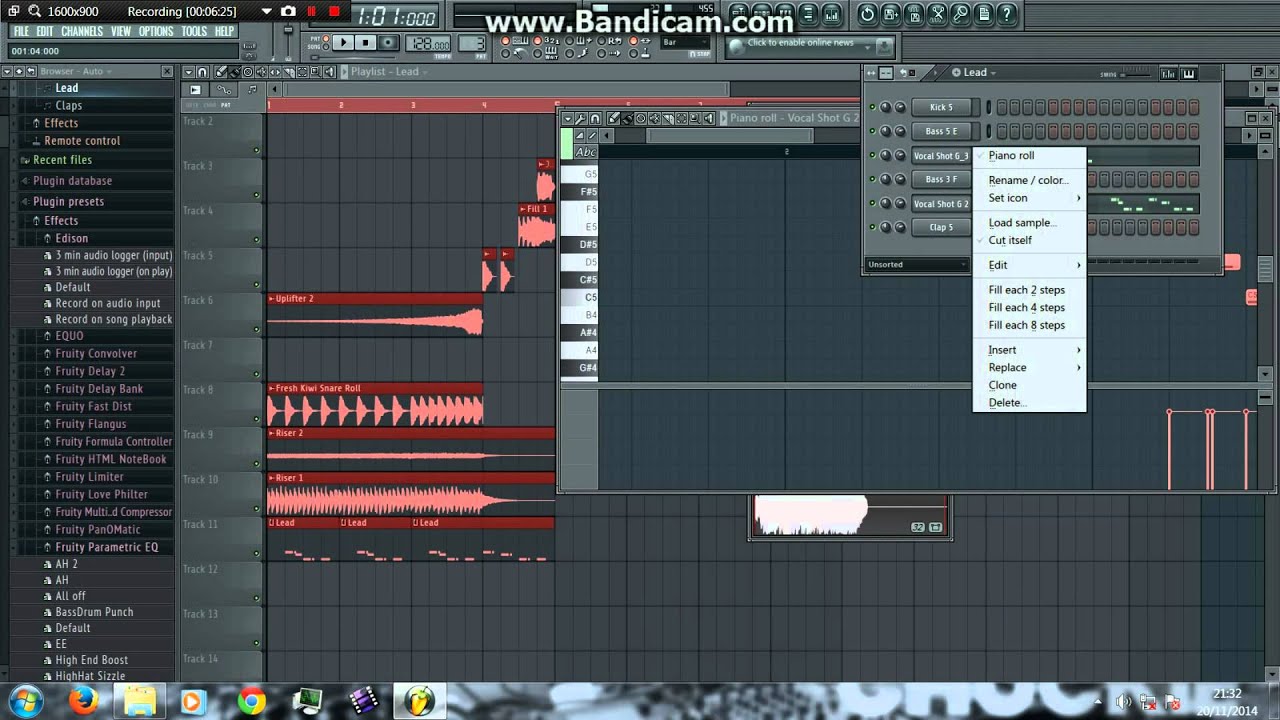1280x720 pixels.
Task: Open the FILE menu
Action: [x=21, y=31]
